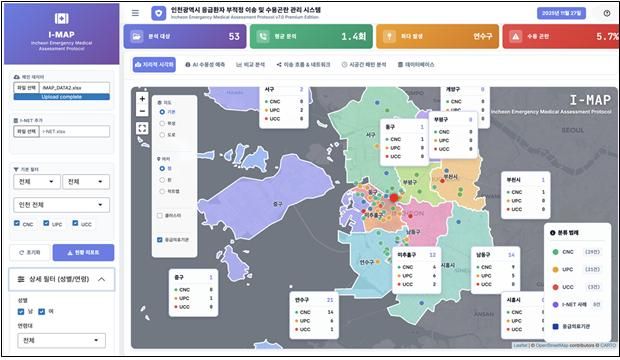
Task: Select the second marker-type radio option
Action: point(162,180)
